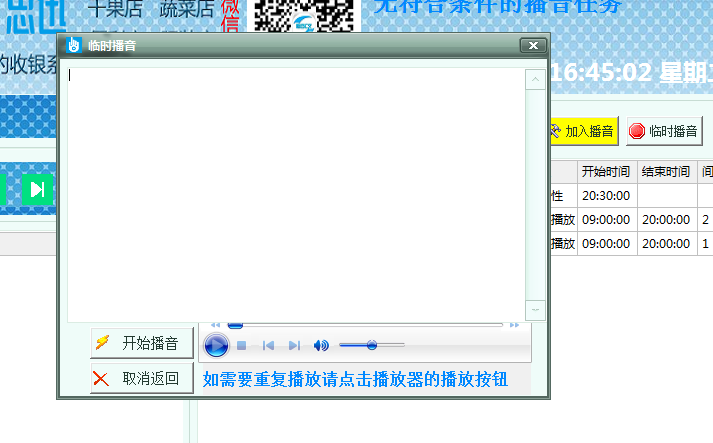Adjust the volume slider in player
The height and width of the screenshot is (443, 713).
pyautogui.click(x=371, y=345)
